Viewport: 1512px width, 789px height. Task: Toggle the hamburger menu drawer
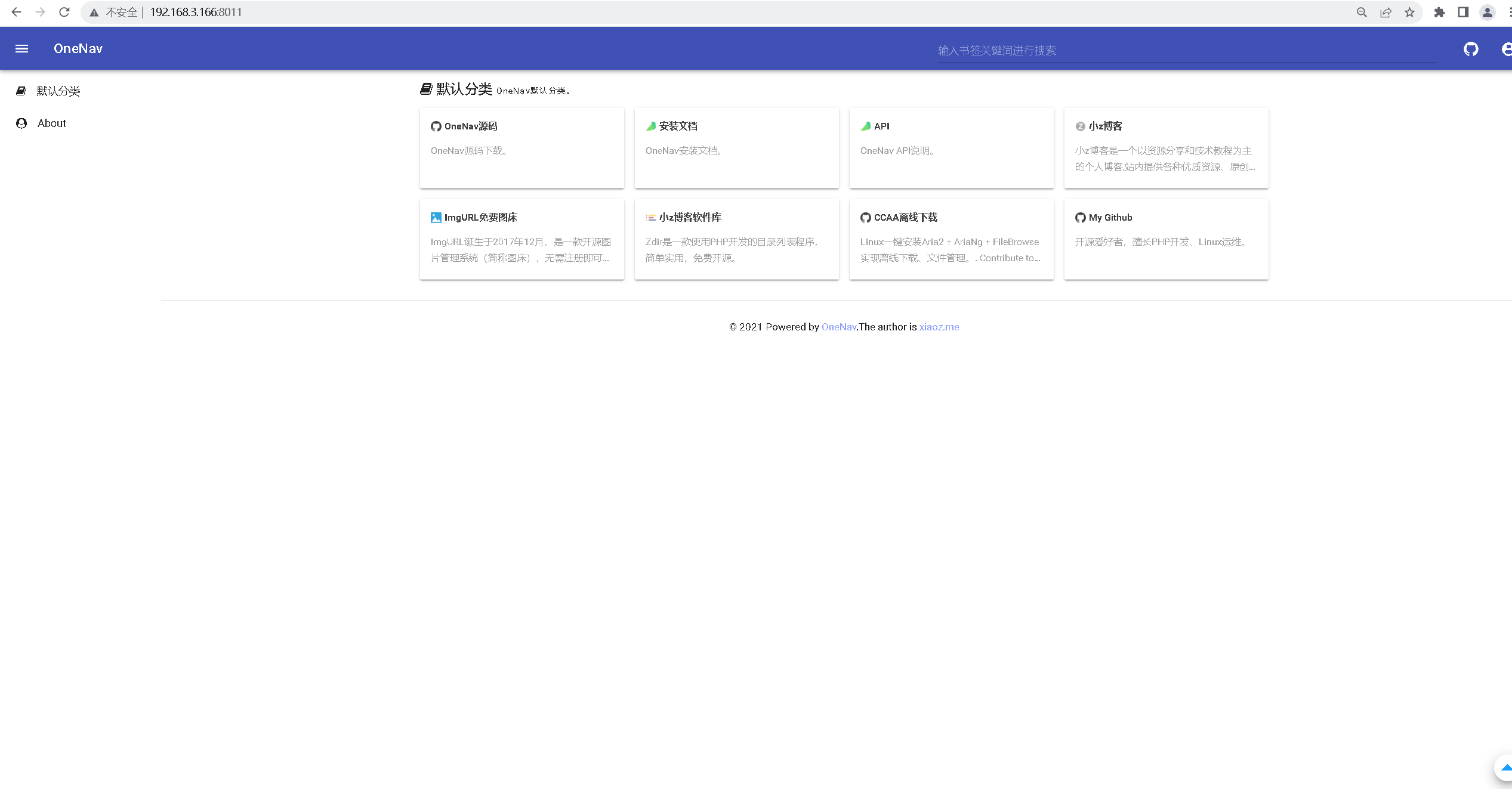click(x=21, y=49)
